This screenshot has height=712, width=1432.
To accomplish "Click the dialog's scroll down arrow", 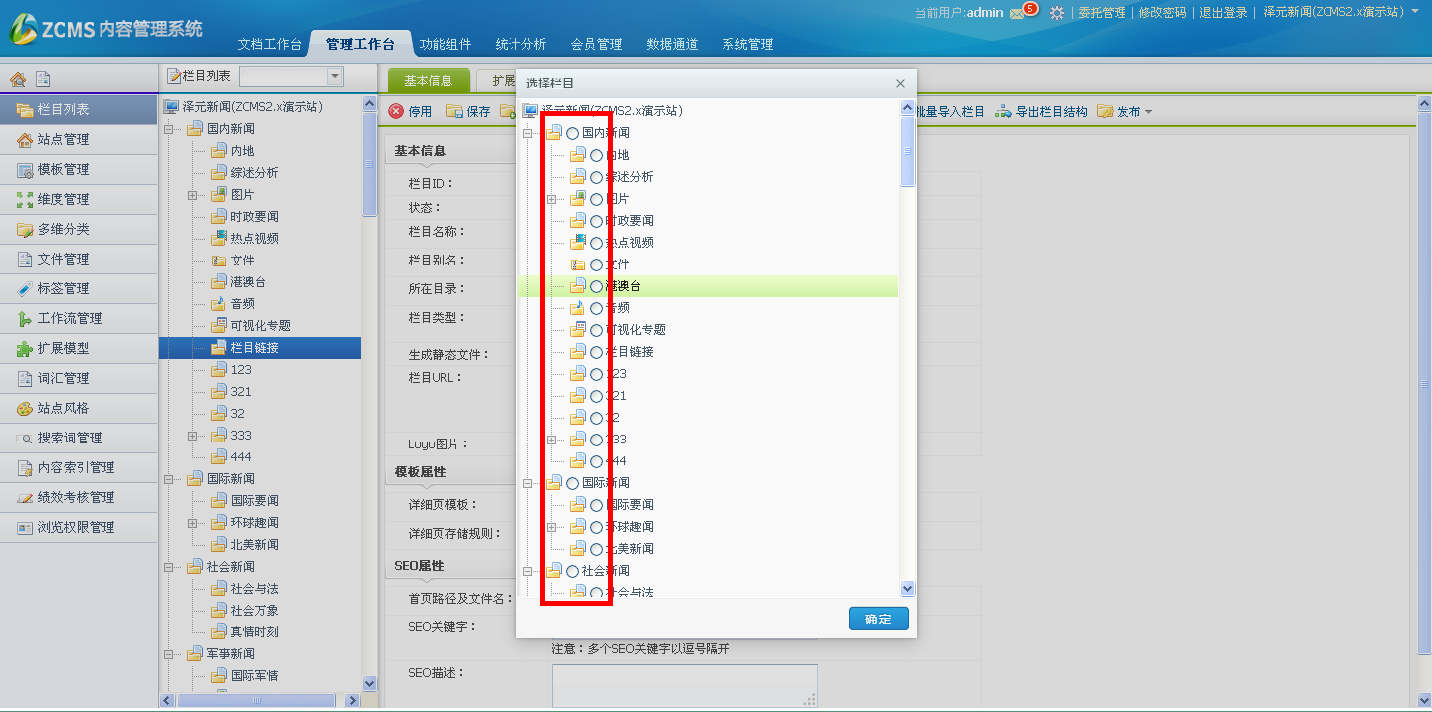I will tap(907, 590).
